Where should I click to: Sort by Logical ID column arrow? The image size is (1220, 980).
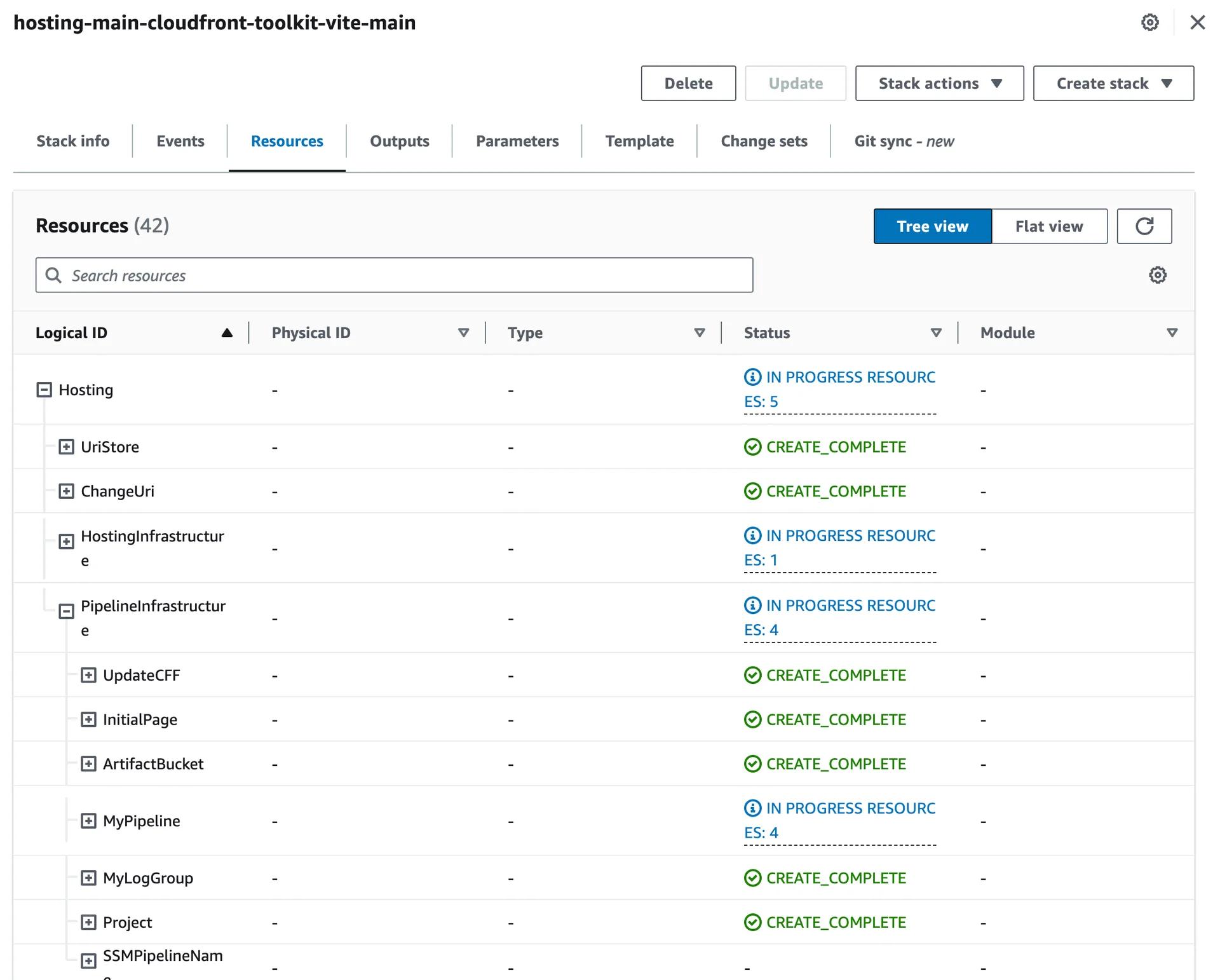[x=227, y=332]
